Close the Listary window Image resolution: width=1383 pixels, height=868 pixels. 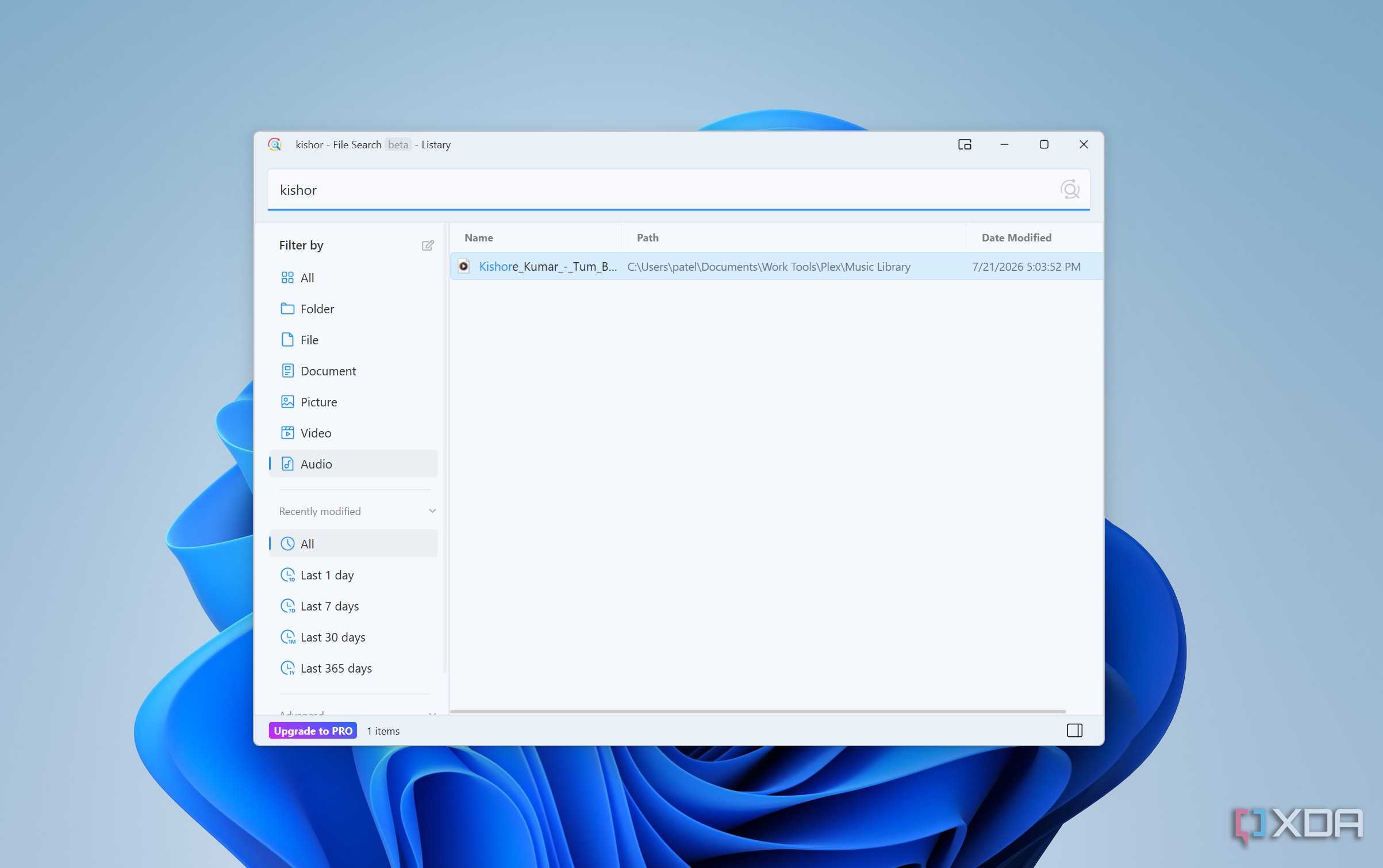click(1084, 144)
